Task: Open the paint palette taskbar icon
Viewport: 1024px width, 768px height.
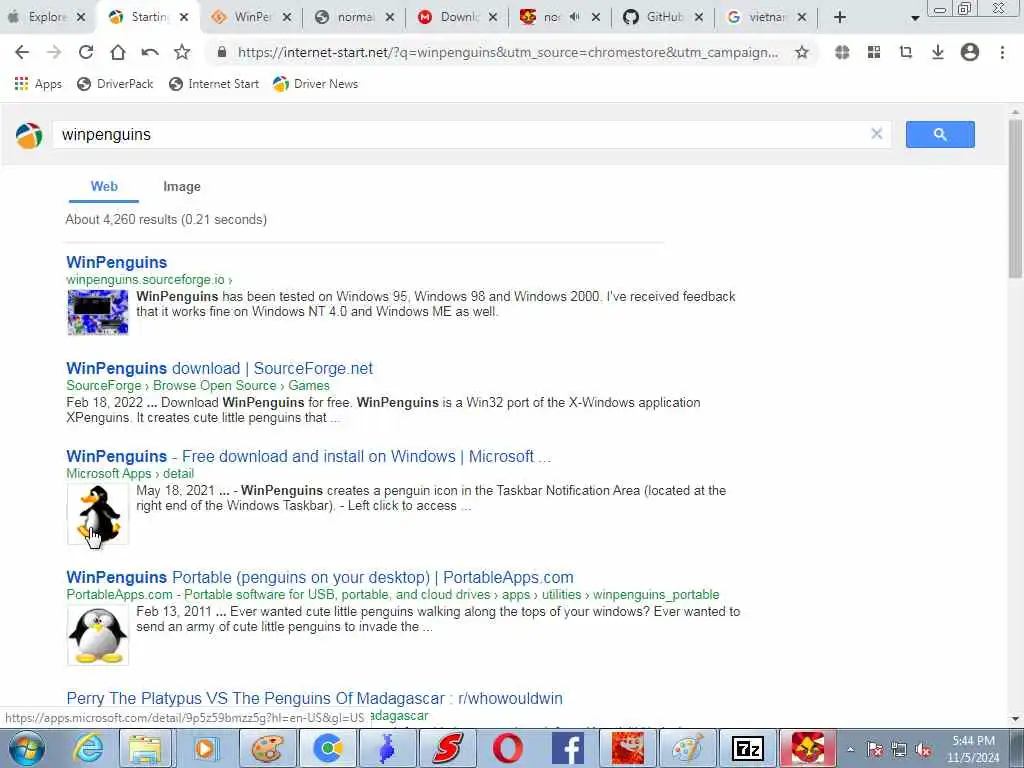Action: (266, 748)
